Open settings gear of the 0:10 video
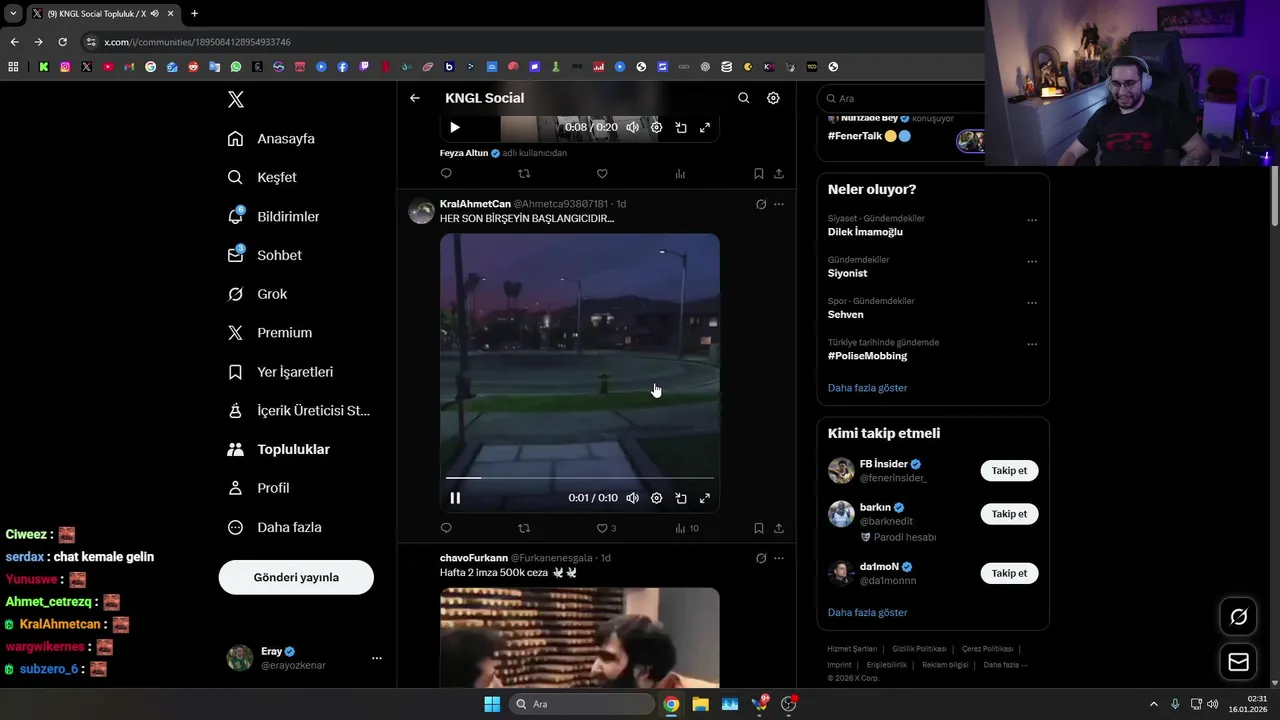Image resolution: width=1280 pixels, height=720 pixels. click(656, 498)
